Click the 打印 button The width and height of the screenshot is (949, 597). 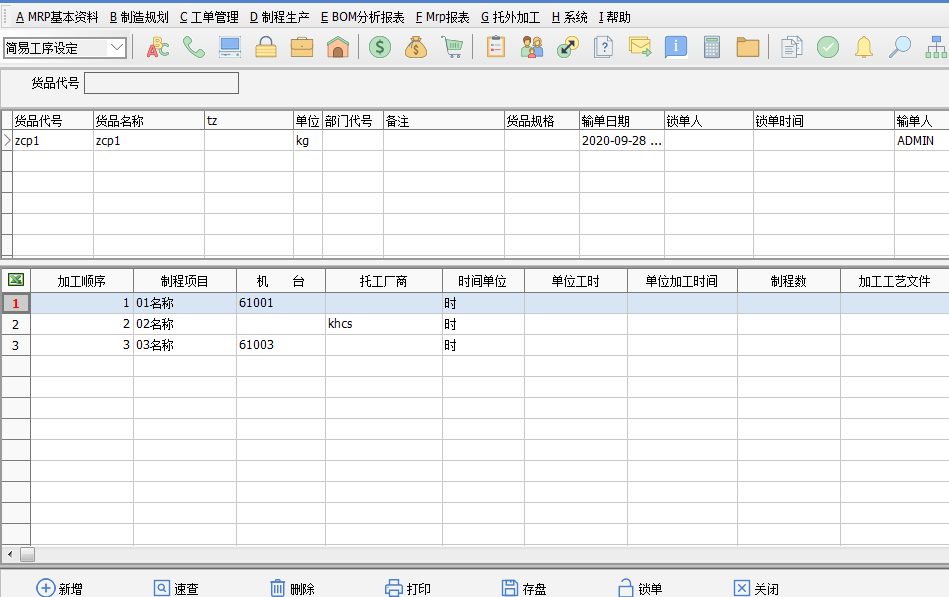click(408, 588)
